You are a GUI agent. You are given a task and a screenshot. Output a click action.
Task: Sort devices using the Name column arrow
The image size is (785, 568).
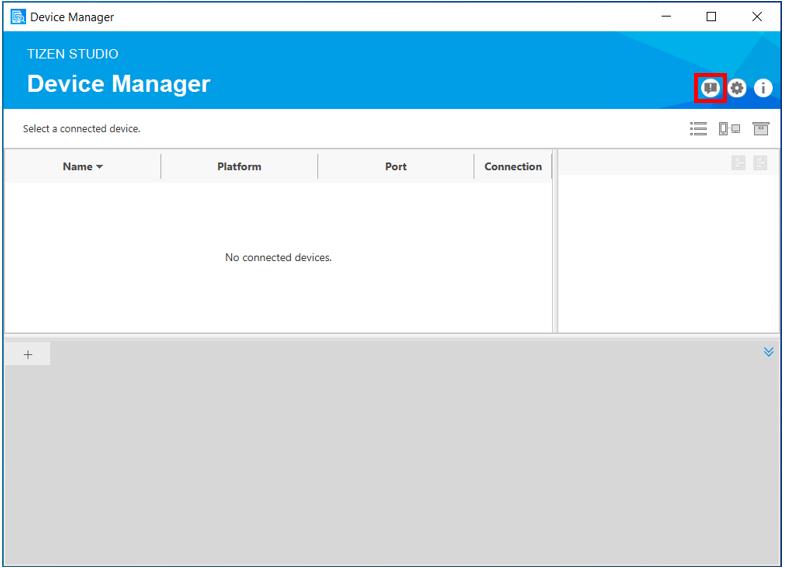pyautogui.click(x=99, y=167)
